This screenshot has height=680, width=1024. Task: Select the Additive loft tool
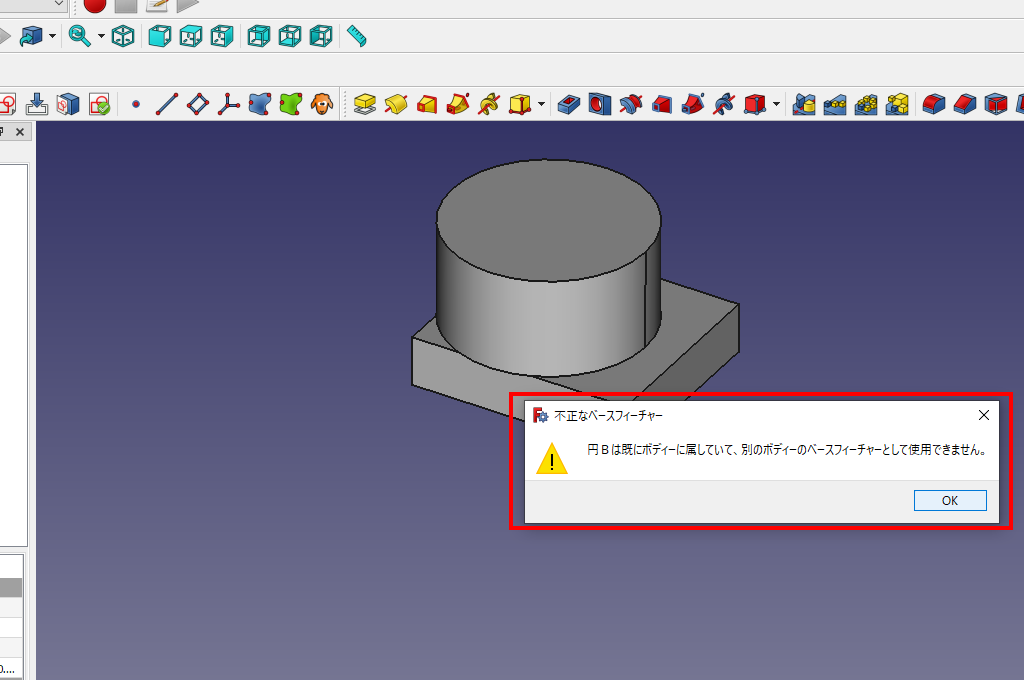427,104
